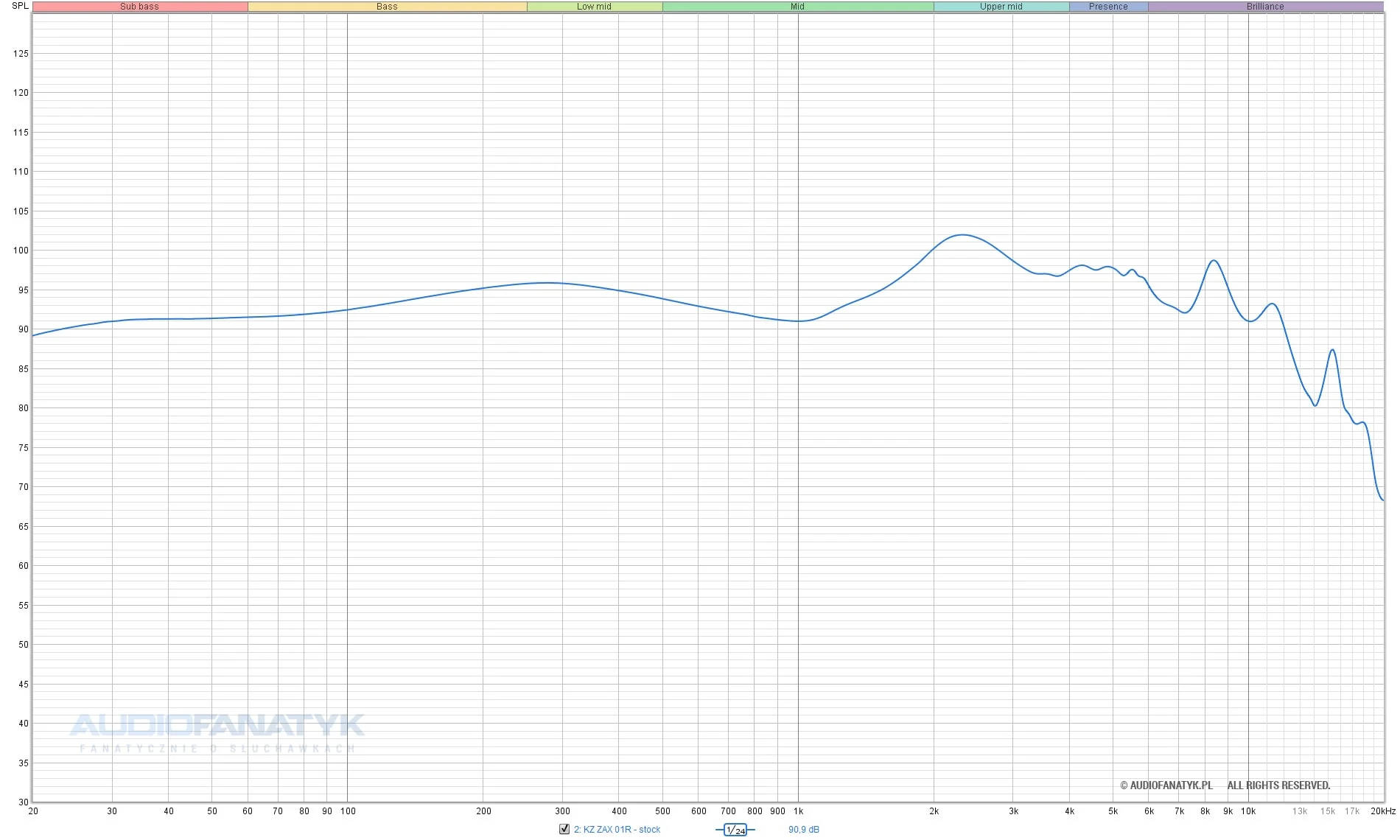Uncheck the KZ ZAX 01R trace checkbox

click(564, 829)
